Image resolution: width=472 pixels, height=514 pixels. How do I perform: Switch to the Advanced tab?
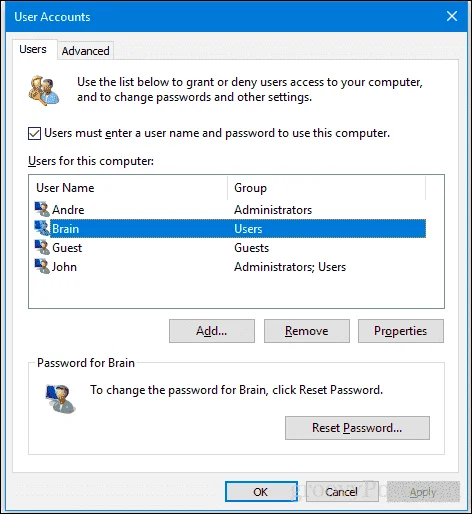pos(85,51)
